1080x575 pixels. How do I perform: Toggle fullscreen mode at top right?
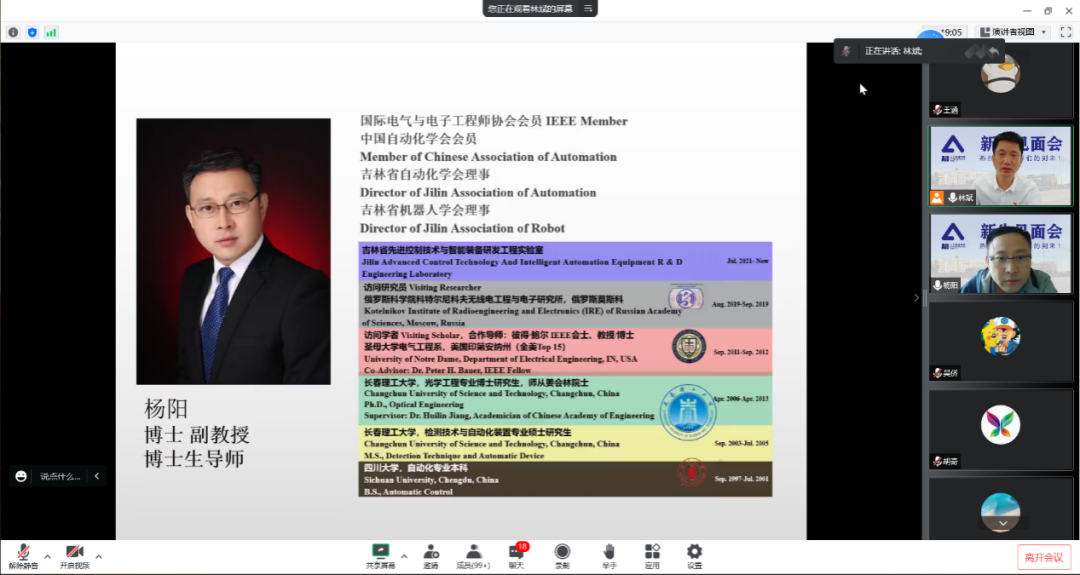pos(1065,32)
